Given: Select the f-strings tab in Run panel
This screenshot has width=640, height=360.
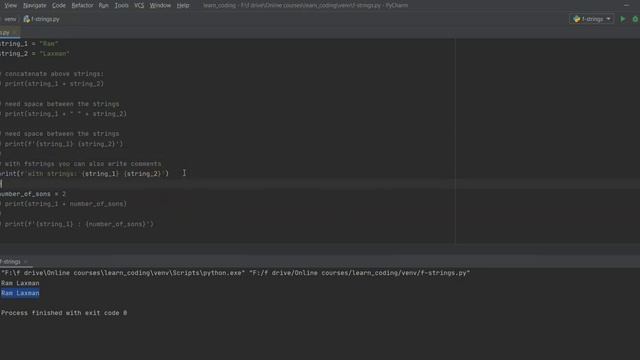Looking at the screenshot, I should (10, 262).
